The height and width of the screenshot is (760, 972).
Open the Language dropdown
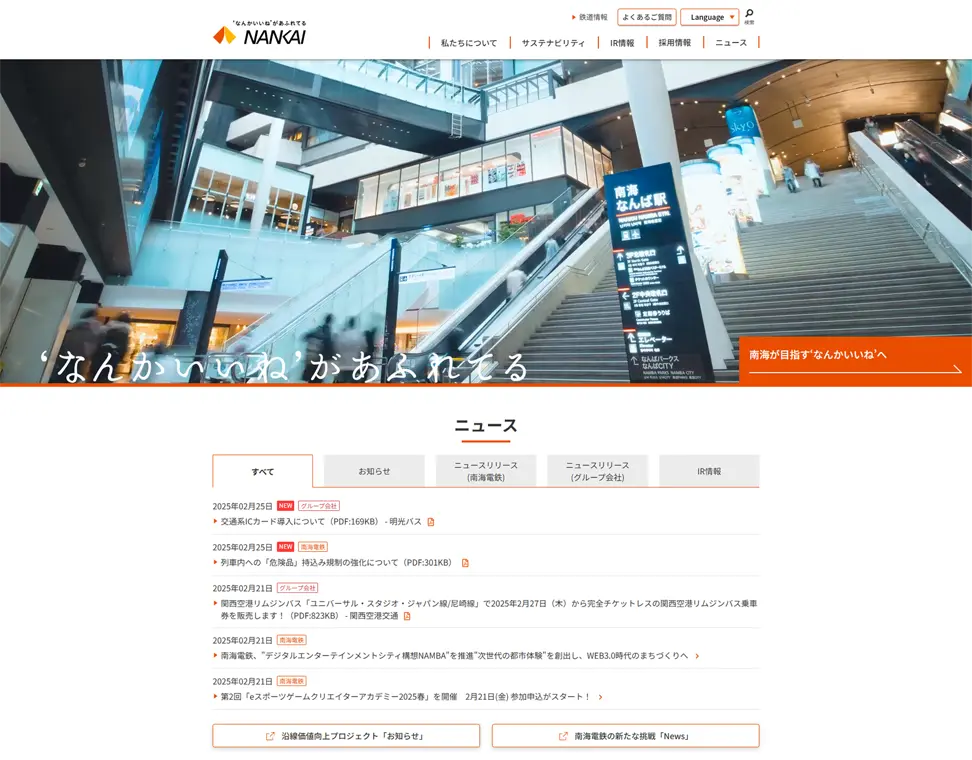coord(710,17)
